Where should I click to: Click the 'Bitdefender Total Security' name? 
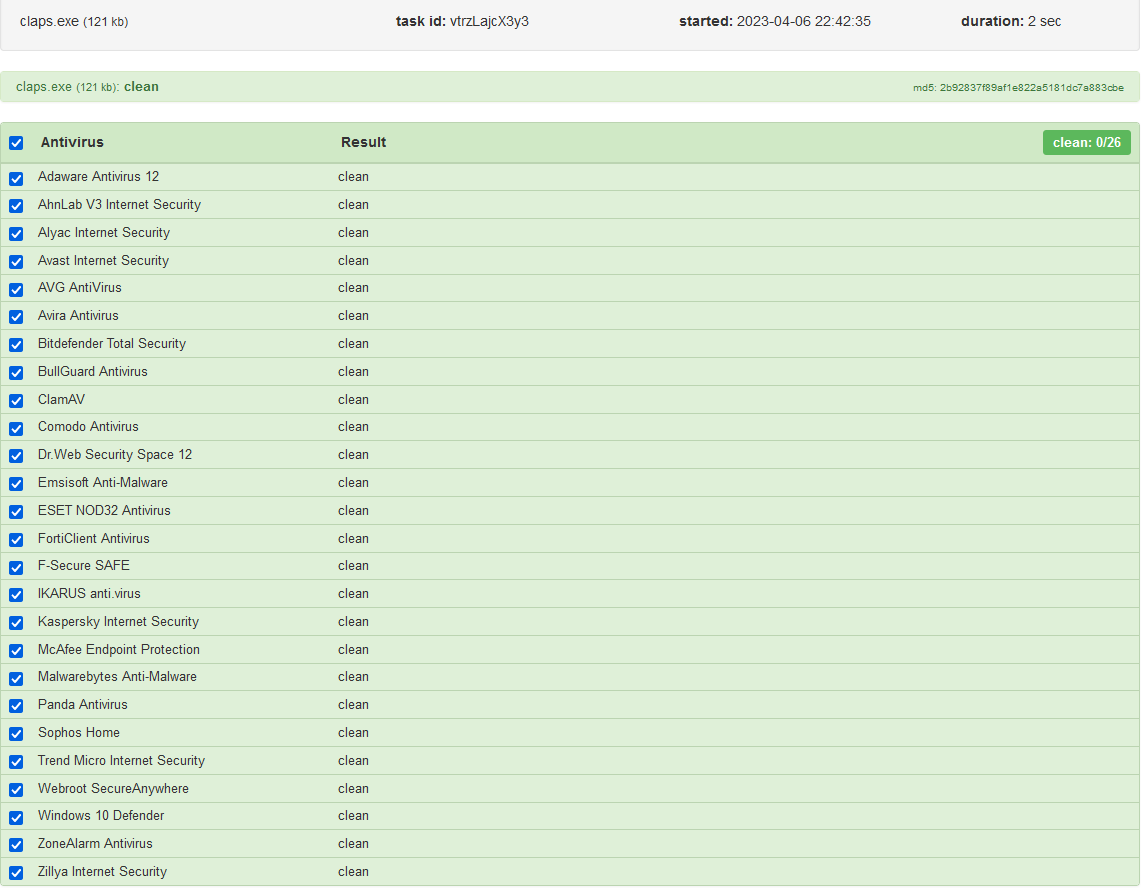point(112,343)
